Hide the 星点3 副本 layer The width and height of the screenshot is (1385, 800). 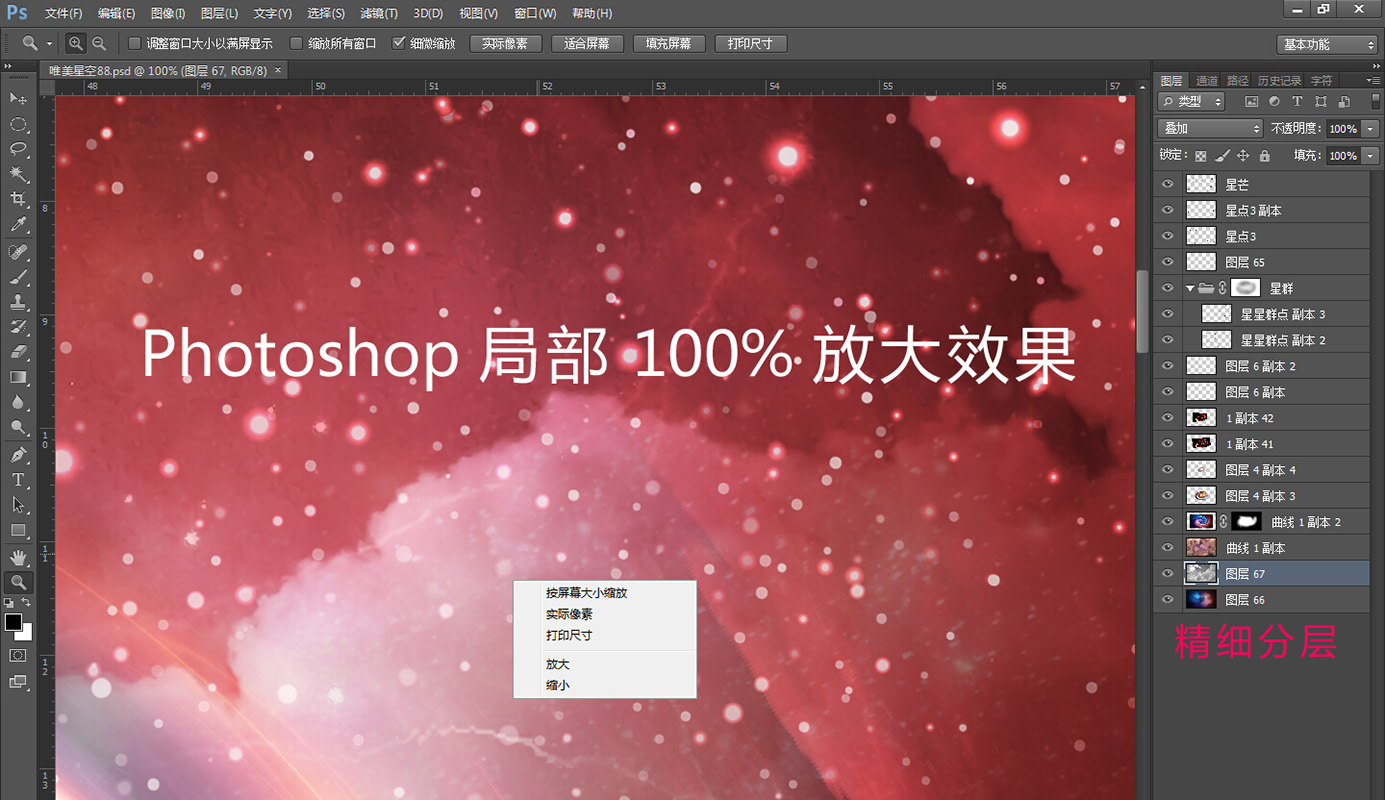(x=1167, y=210)
